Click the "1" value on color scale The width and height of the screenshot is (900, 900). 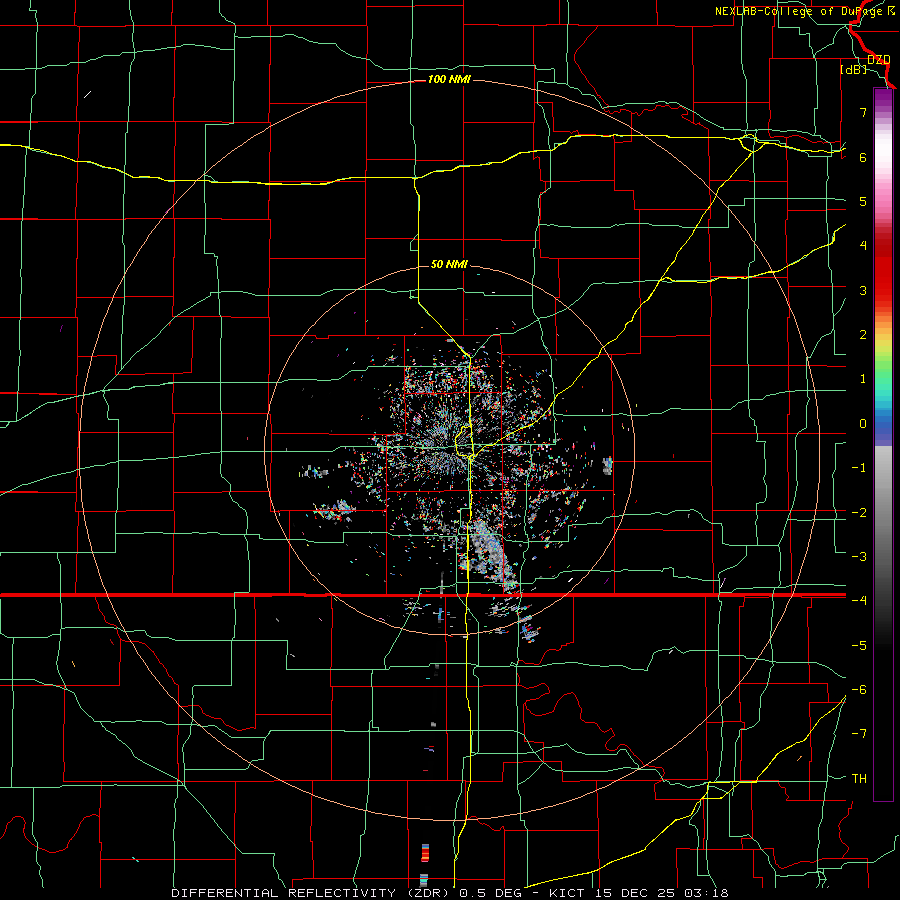click(x=863, y=379)
